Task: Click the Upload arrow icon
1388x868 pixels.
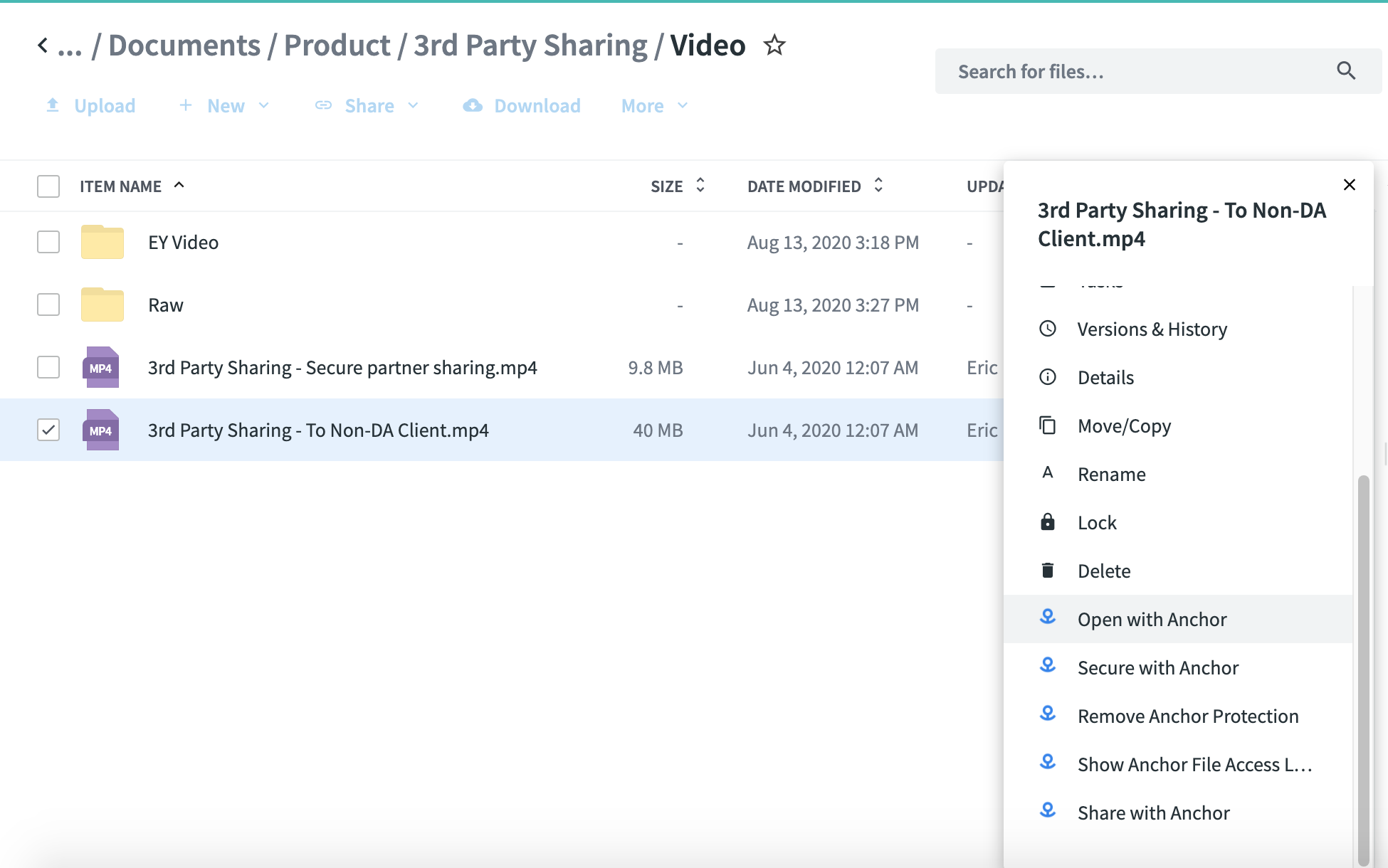Action: pyautogui.click(x=53, y=105)
